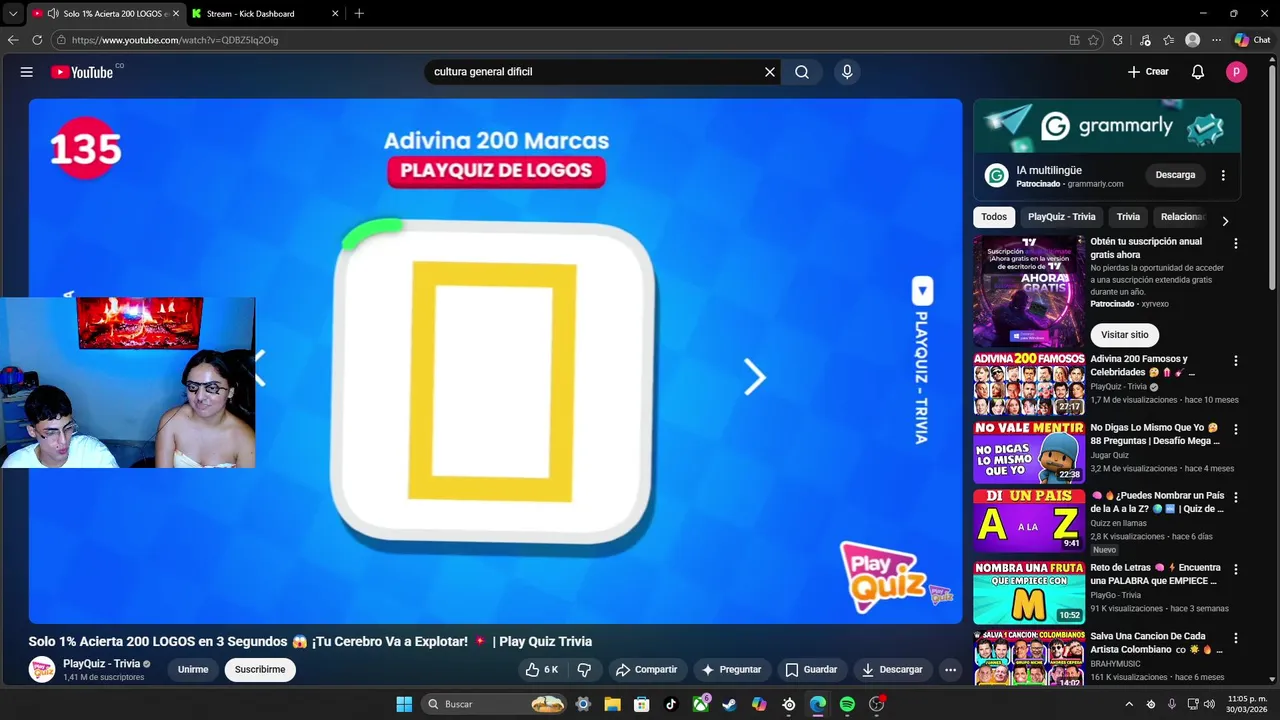This screenshot has width=1280, height=720.
Task: Share the video via Compartir
Action: [646, 670]
